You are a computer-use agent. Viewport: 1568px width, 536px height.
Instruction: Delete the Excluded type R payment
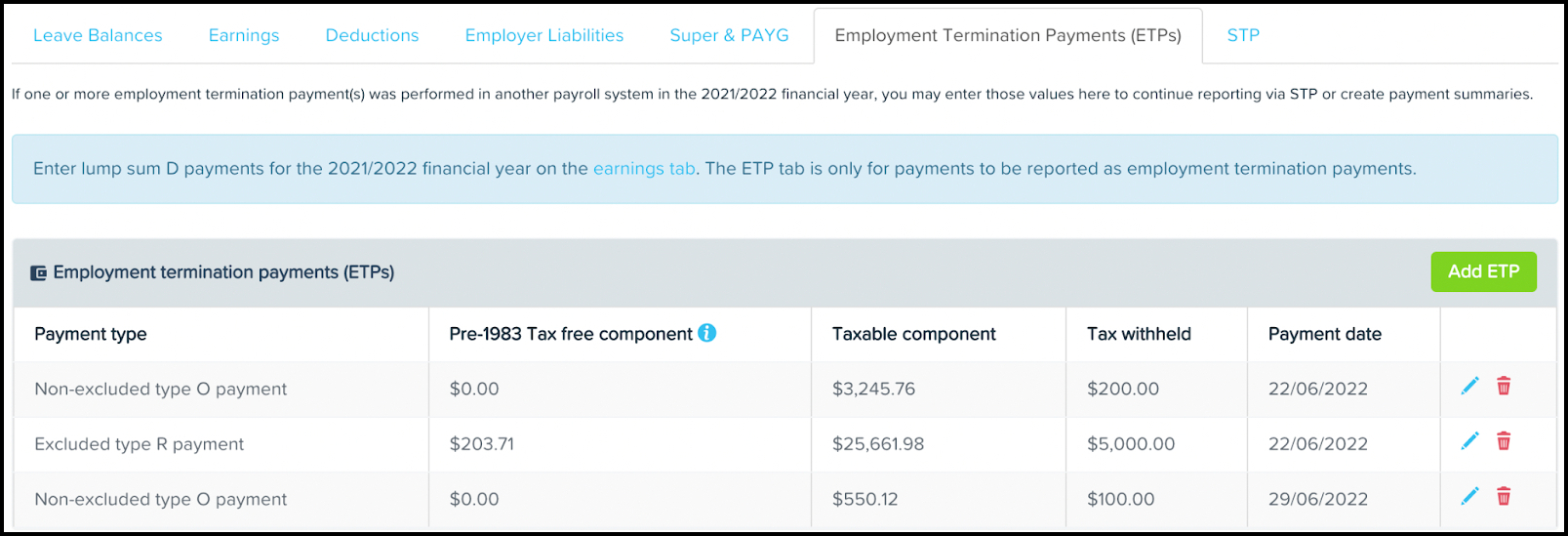tap(1504, 441)
